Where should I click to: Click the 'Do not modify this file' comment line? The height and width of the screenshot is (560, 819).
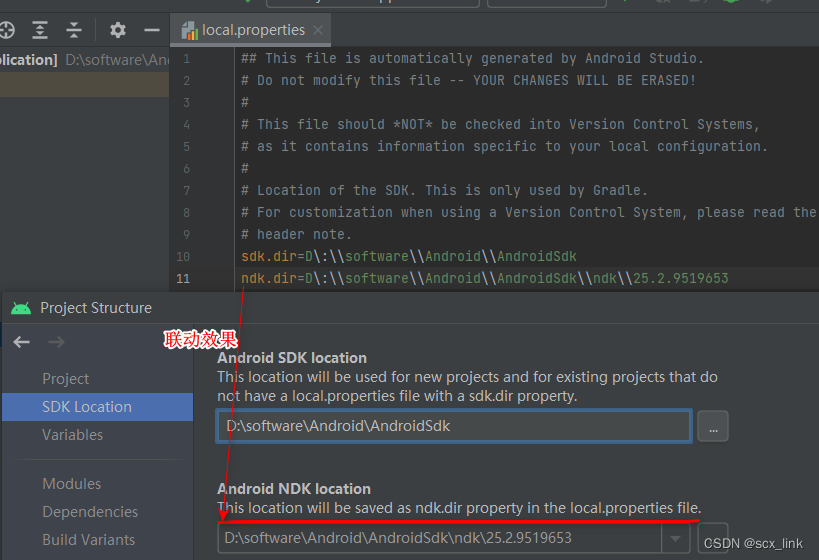(468, 80)
